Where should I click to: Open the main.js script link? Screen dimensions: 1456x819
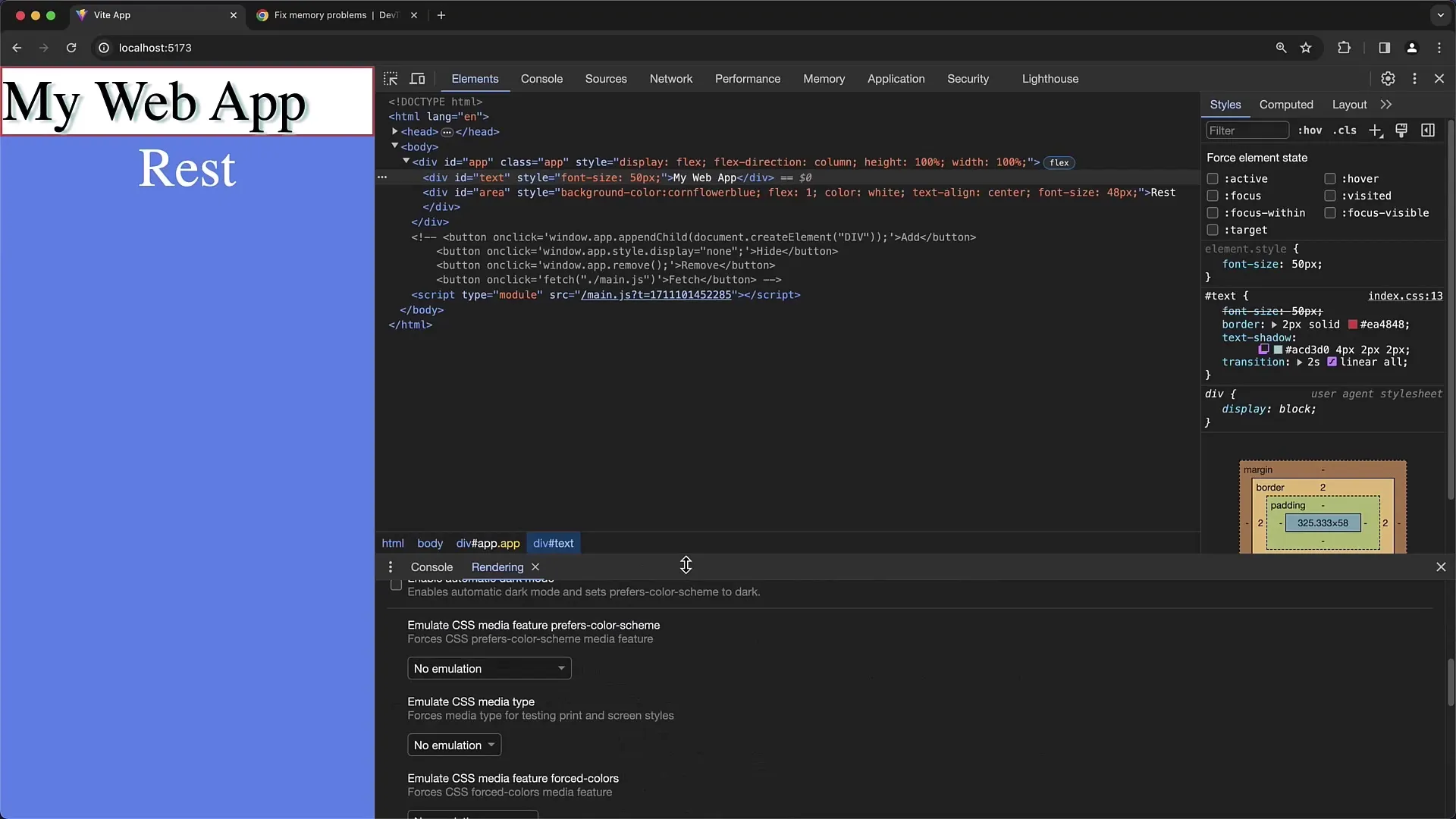tap(656, 295)
